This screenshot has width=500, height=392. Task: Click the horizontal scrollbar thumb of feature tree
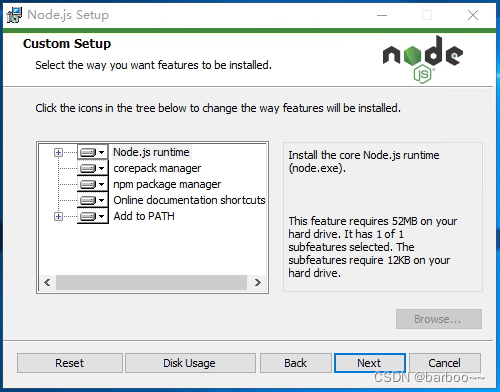coord(151,283)
